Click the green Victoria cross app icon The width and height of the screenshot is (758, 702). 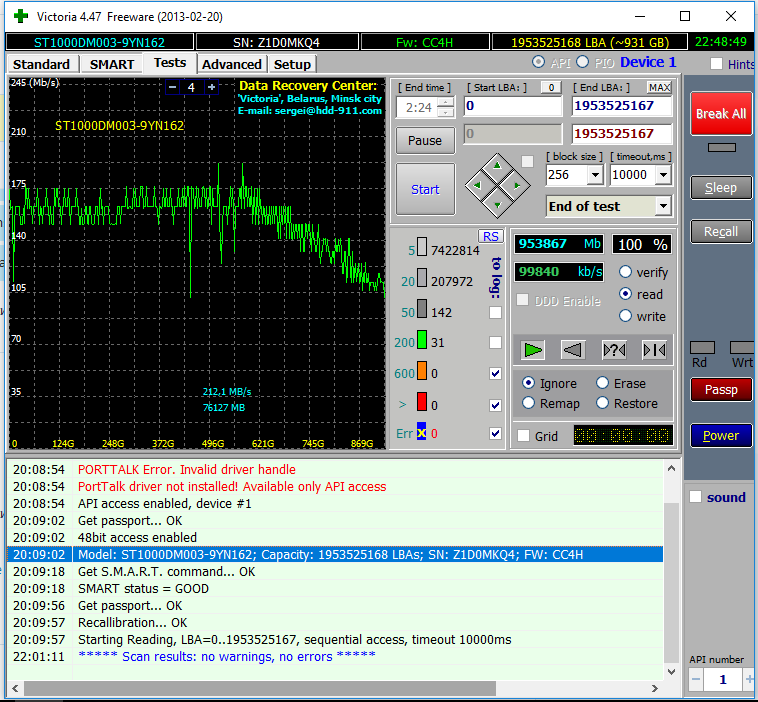tap(21, 16)
